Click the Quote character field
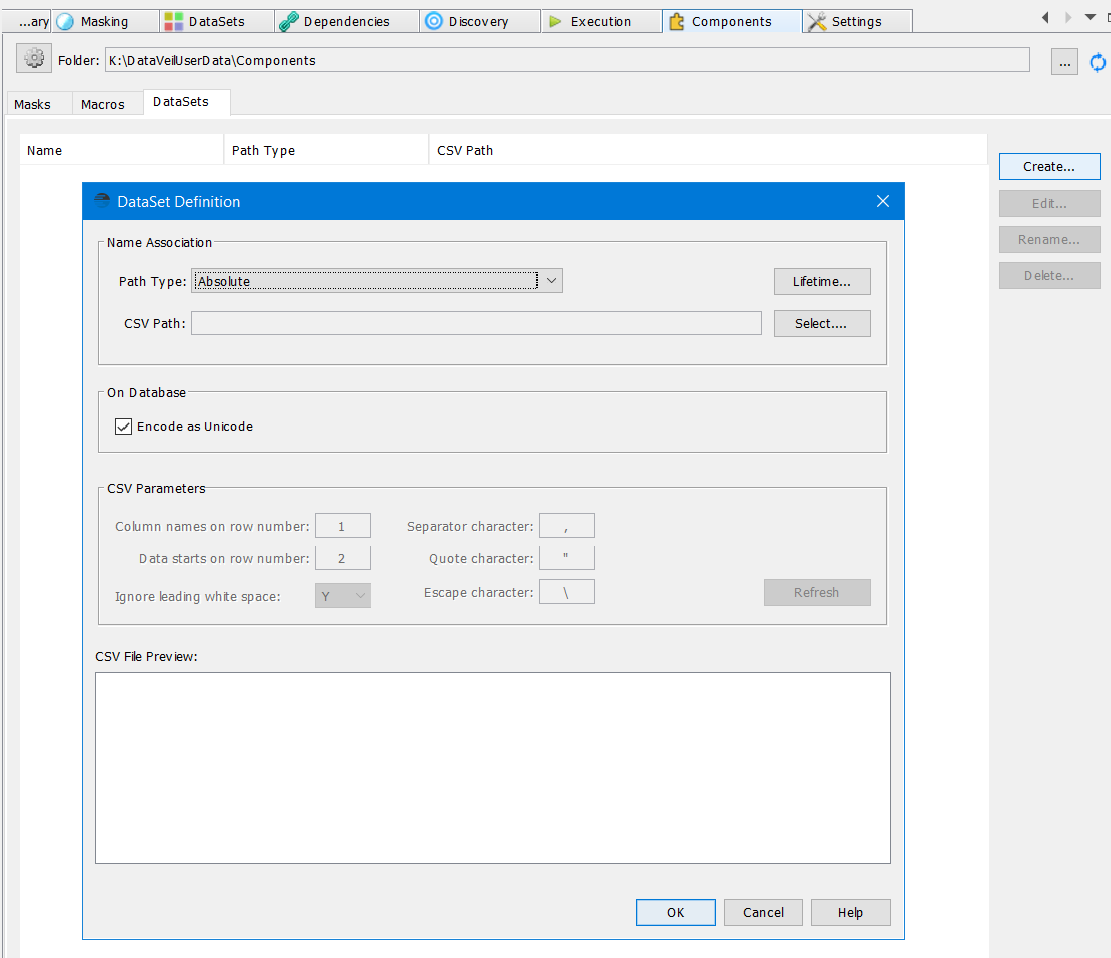Screen dimensions: 1111x958 click(567, 558)
